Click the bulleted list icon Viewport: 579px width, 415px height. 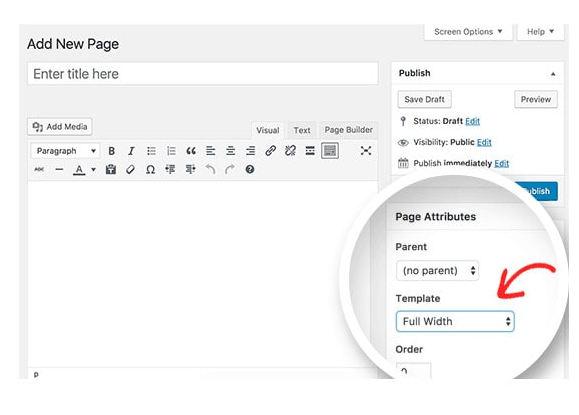click(151, 151)
